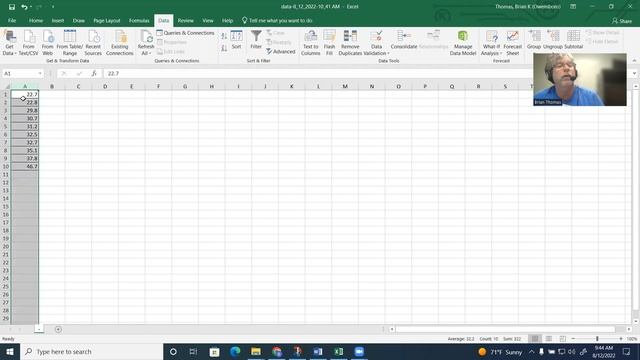Add a new sheet with plus button

click(58, 329)
